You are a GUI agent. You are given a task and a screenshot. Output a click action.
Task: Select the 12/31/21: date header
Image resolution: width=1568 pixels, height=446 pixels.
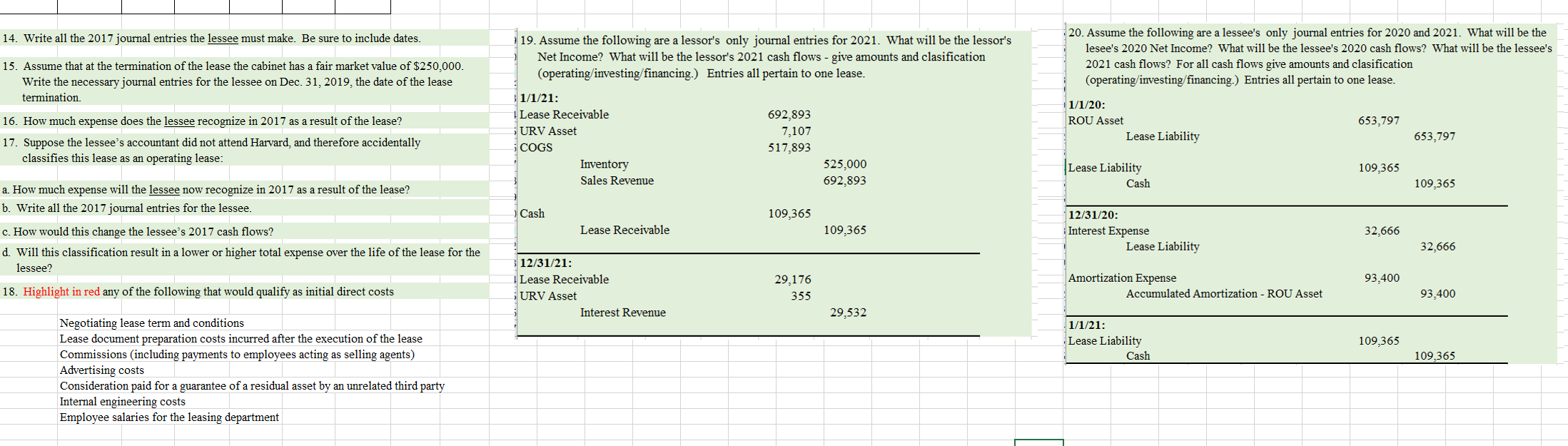546,263
